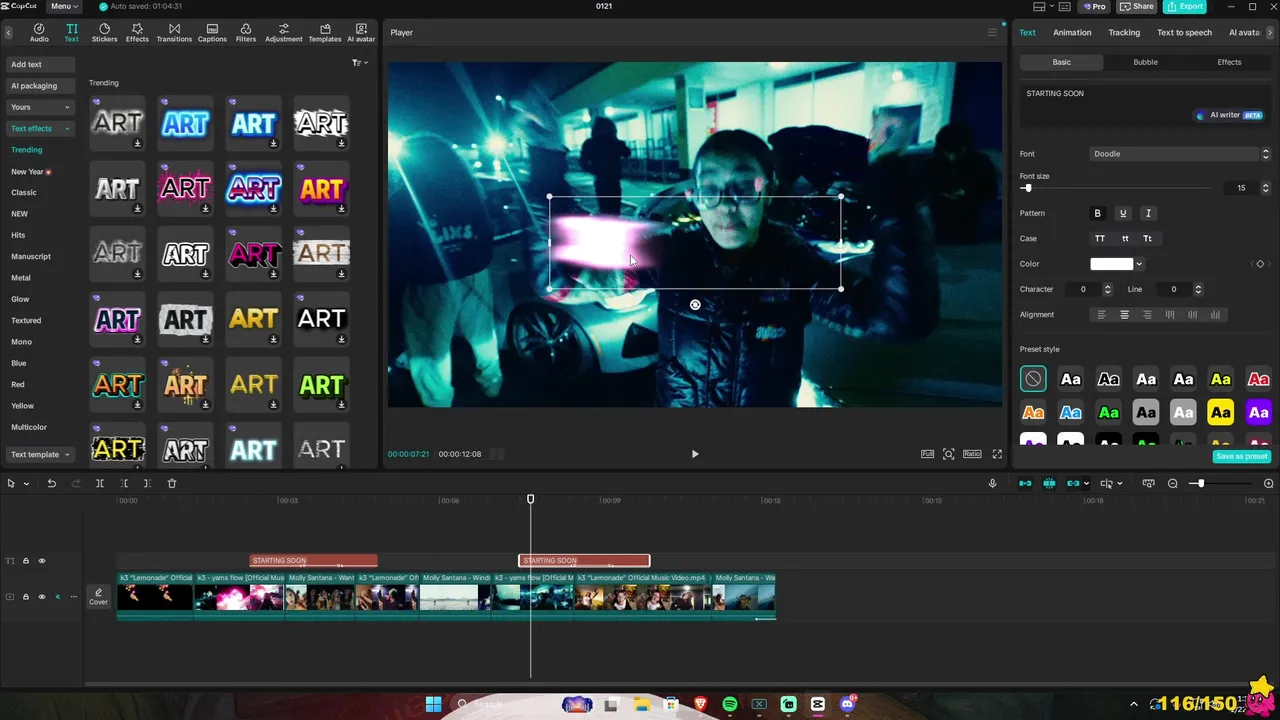1280x720 pixels.
Task: Switch to Text to speech tab
Action: coord(1184,32)
